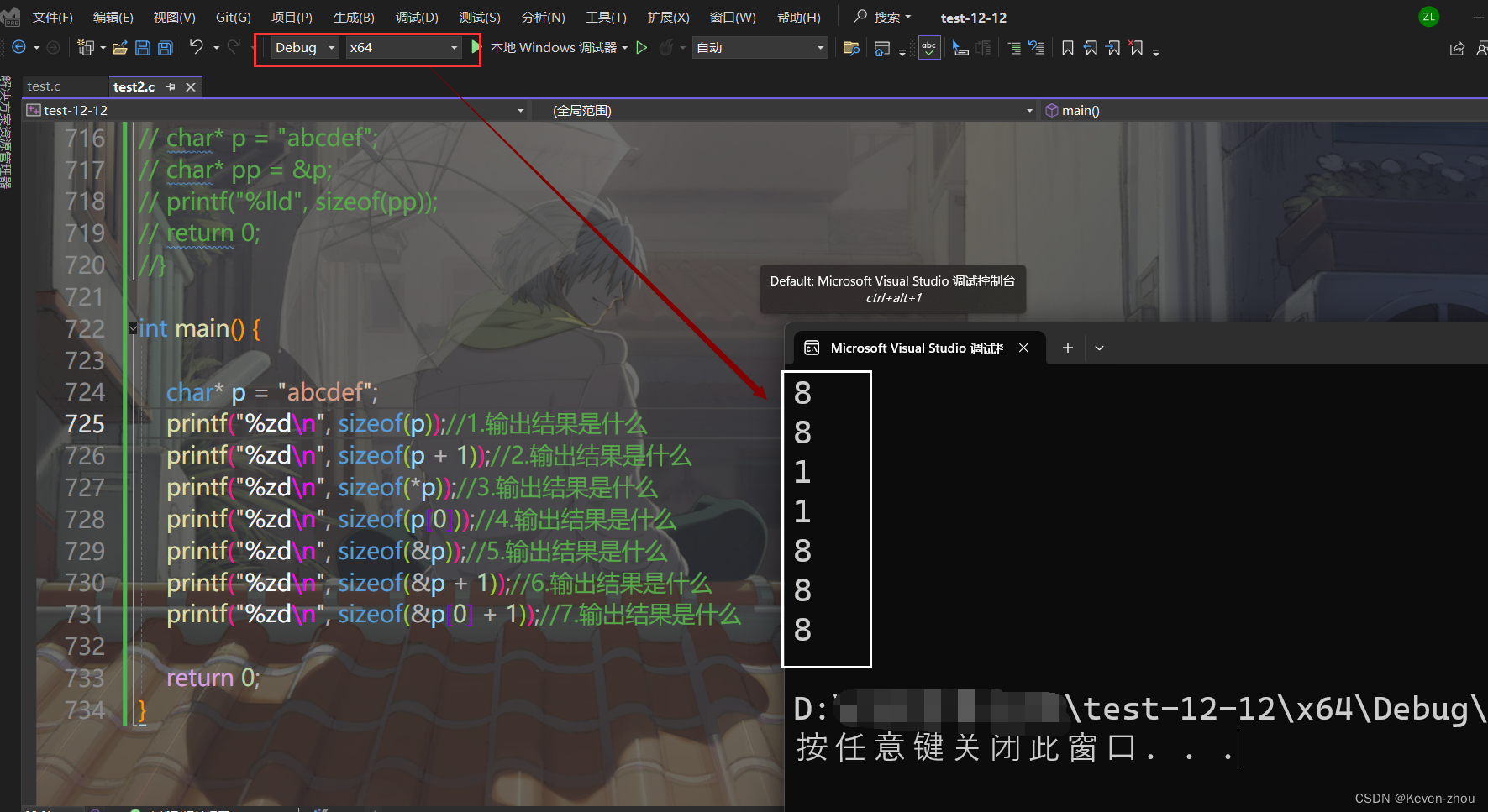Click the Redo arrow icon
Screen dimensions: 1488x812
pyautogui.click(x=234, y=47)
